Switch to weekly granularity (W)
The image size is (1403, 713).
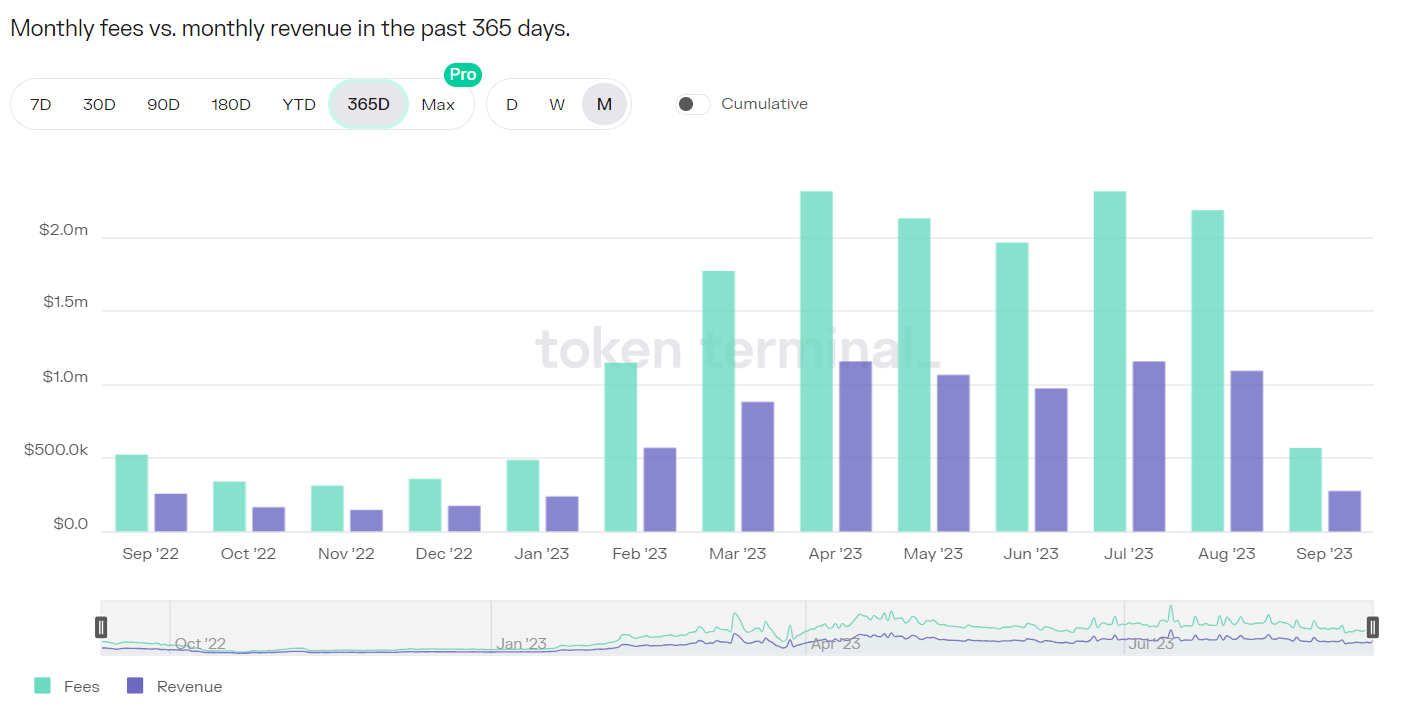pyautogui.click(x=557, y=104)
